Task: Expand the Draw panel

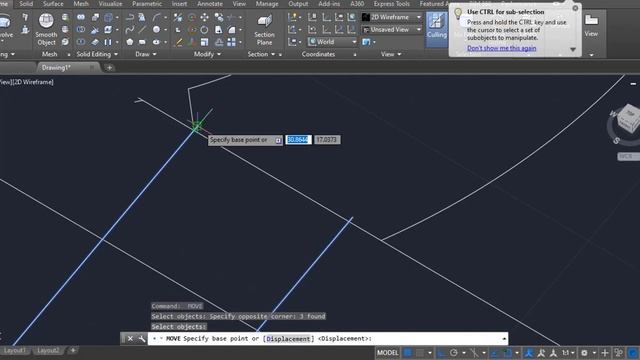Action: (146, 54)
